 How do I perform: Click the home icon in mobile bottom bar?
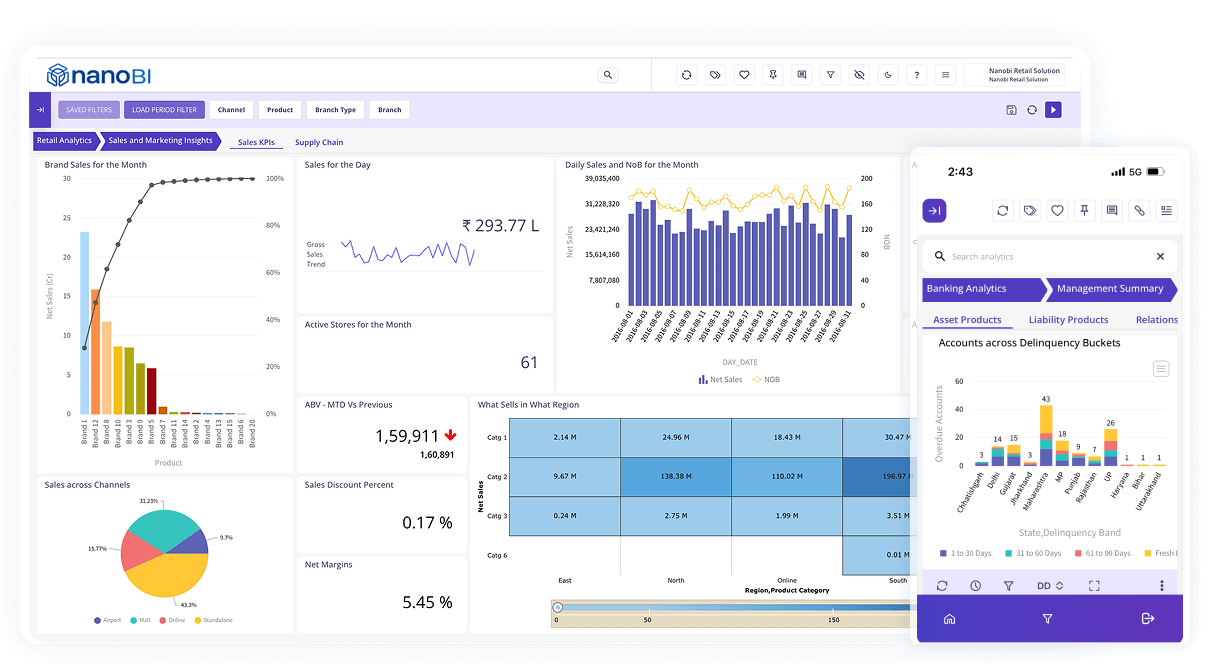(x=949, y=619)
